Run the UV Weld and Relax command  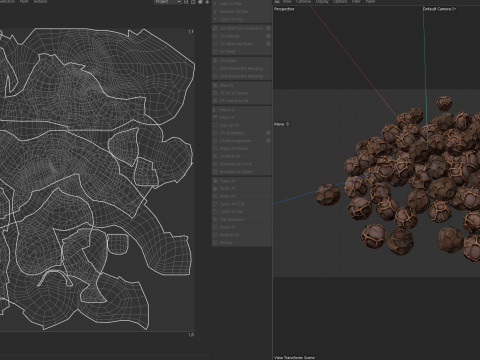tap(241, 44)
